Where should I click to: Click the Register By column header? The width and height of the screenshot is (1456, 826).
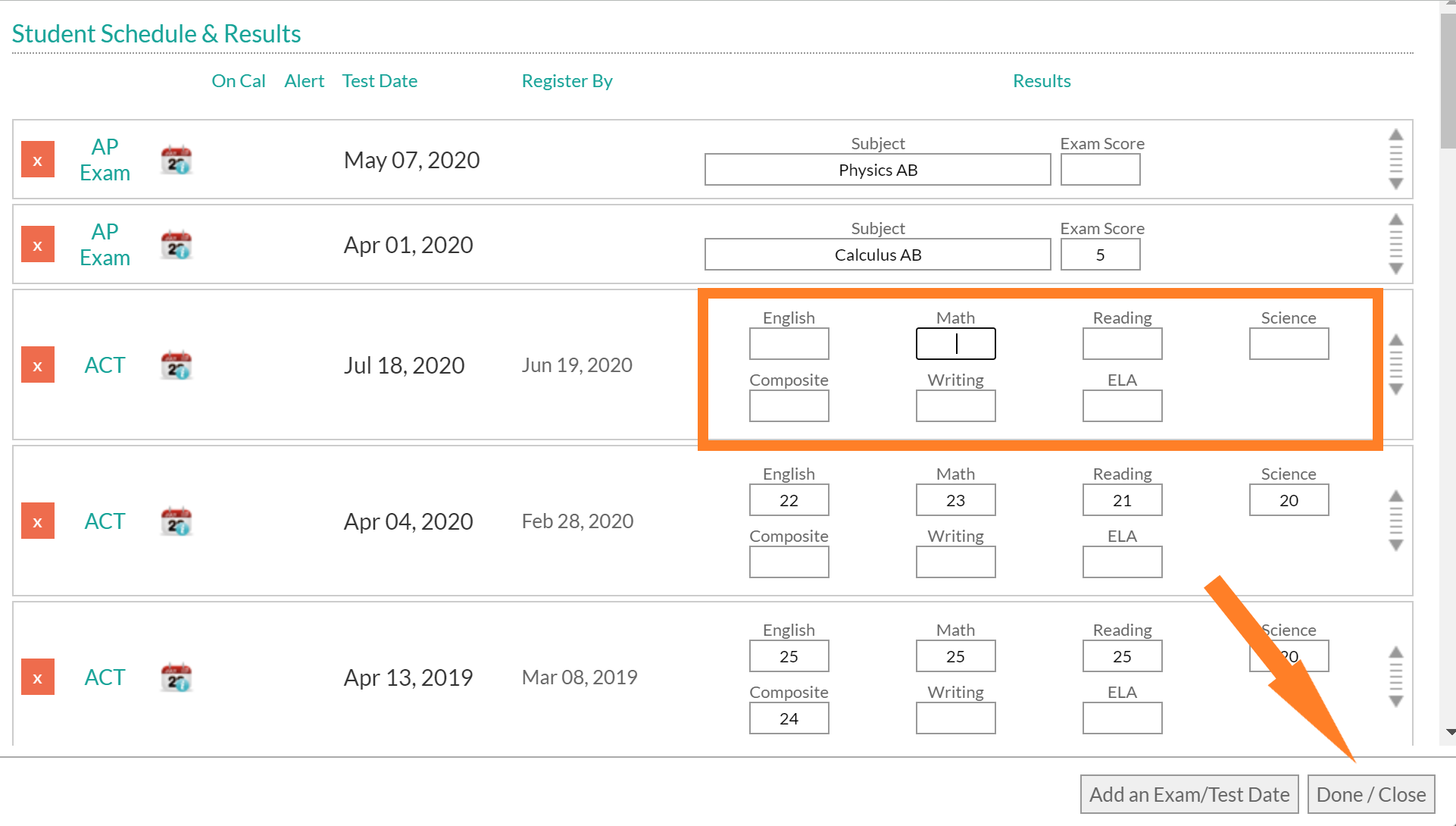tap(567, 81)
